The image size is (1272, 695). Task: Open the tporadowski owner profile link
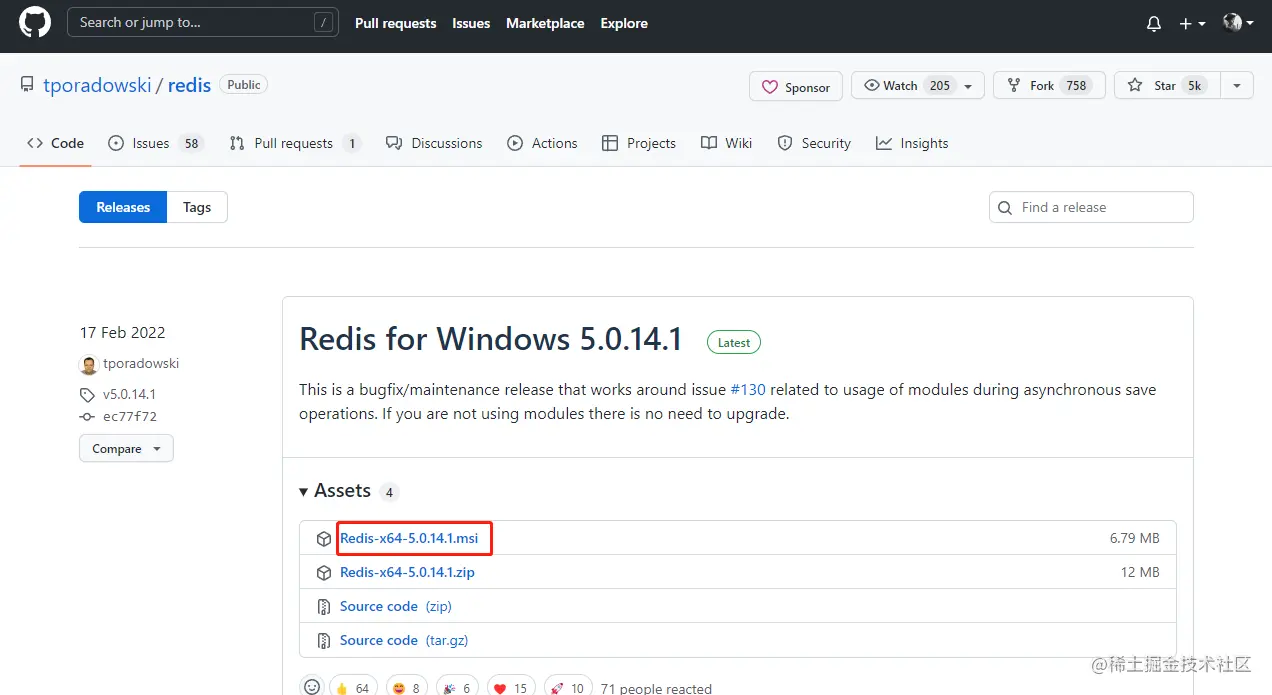click(97, 85)
